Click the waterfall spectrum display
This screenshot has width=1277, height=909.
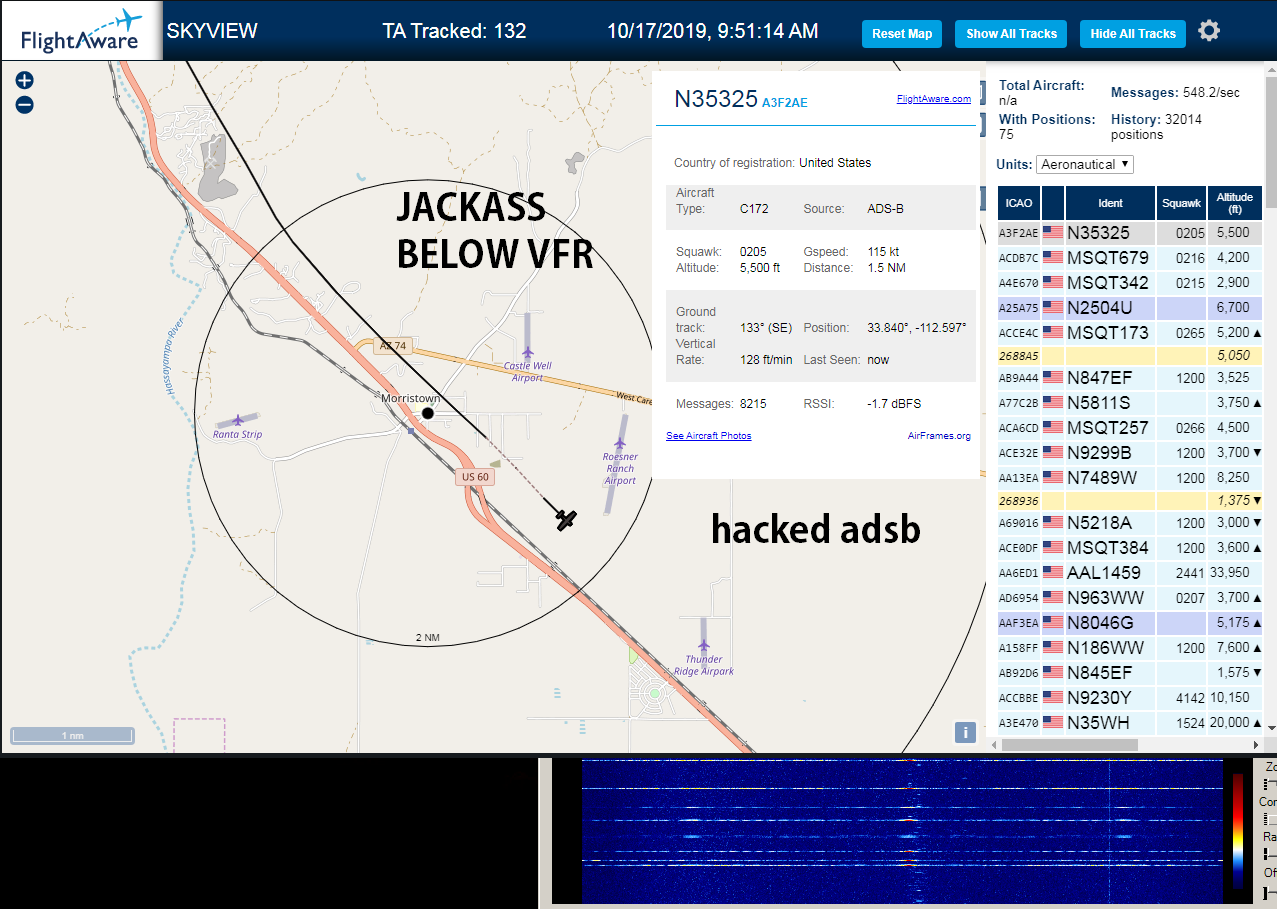pyautogui.click(x=902, y=831)
